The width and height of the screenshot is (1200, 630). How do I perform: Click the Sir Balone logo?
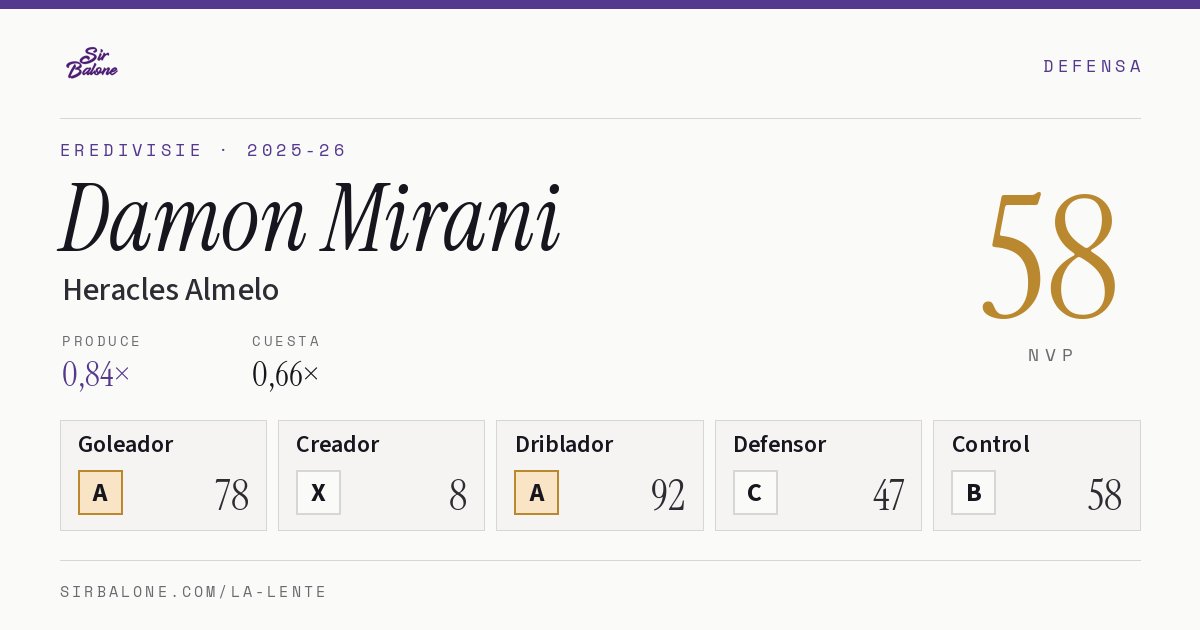(92, 63)
